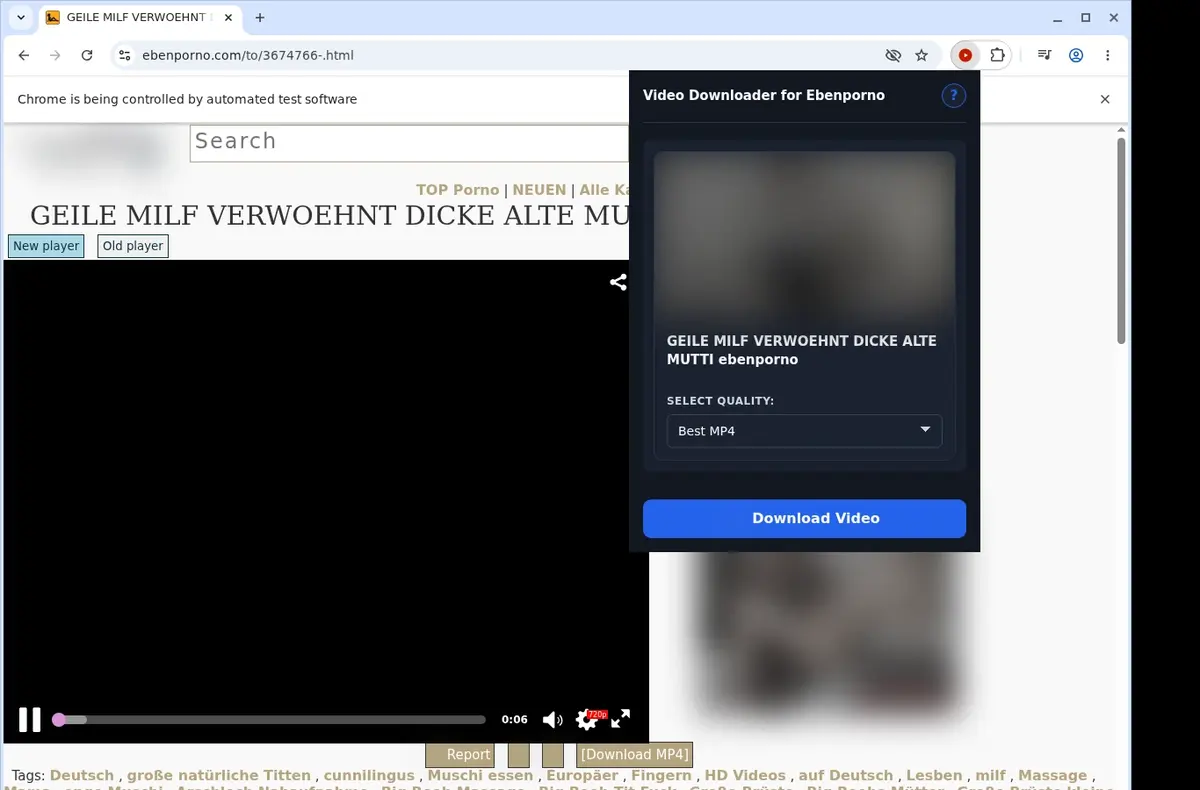Click the [Download MP4] button
The width and height of the screenshot is (1200, 790).
pos(634,755)
